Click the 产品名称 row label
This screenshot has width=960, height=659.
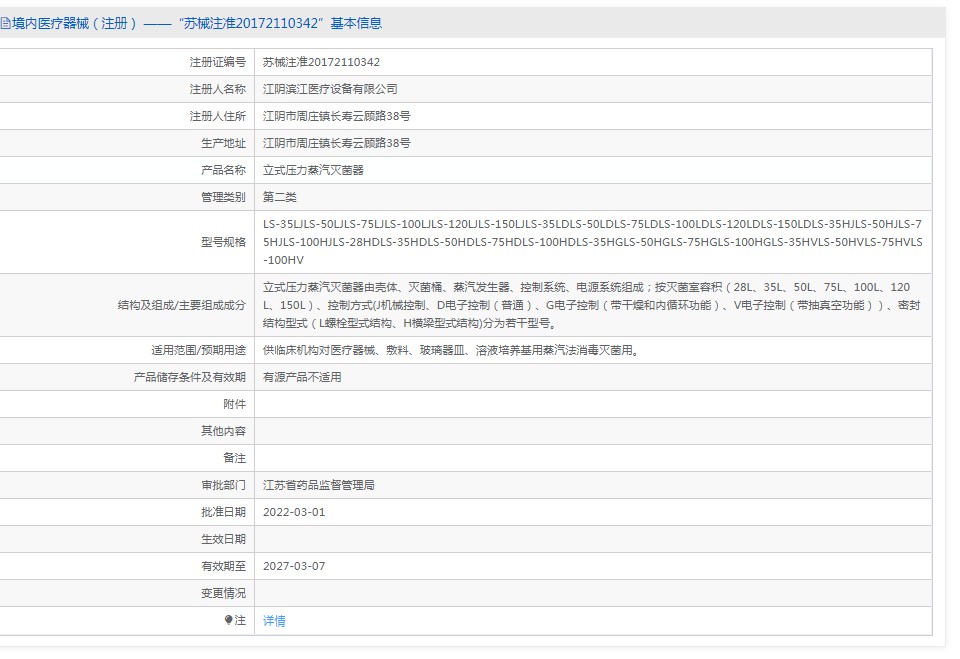pos(223,170)
